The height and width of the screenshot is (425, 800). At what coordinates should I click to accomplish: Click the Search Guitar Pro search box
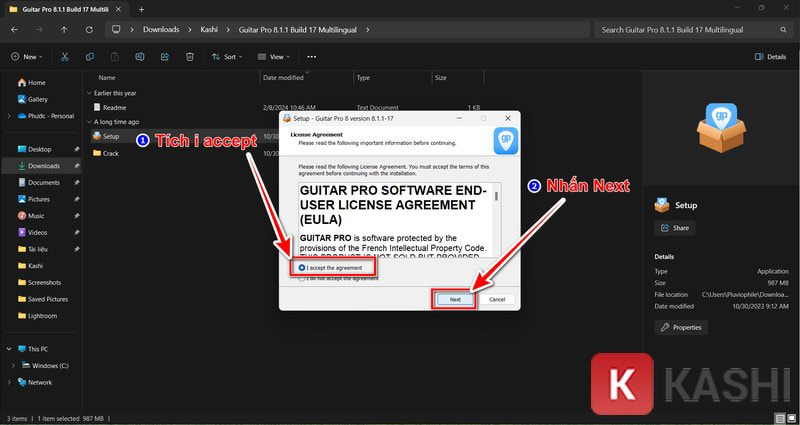(690, 30)
